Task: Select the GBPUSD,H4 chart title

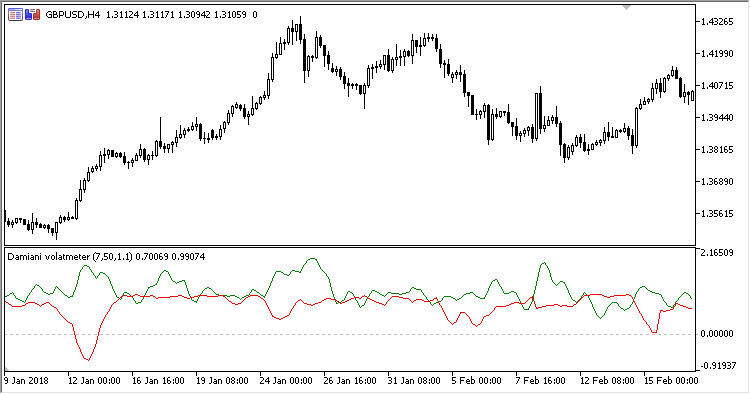Action: click(73, 15)
